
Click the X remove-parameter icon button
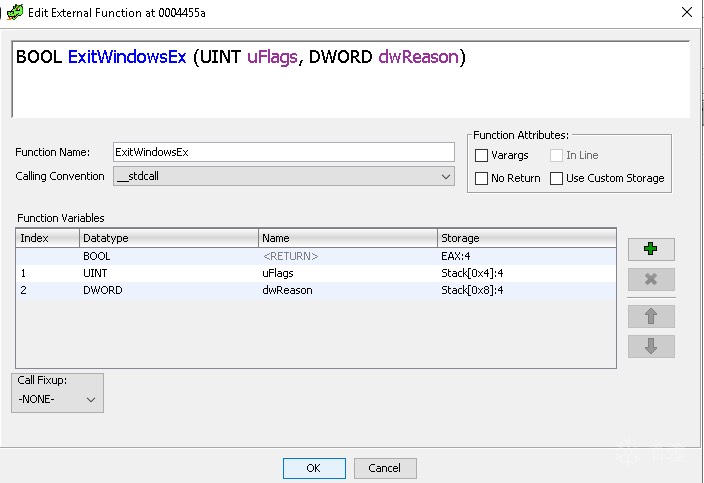pos(651,279)
